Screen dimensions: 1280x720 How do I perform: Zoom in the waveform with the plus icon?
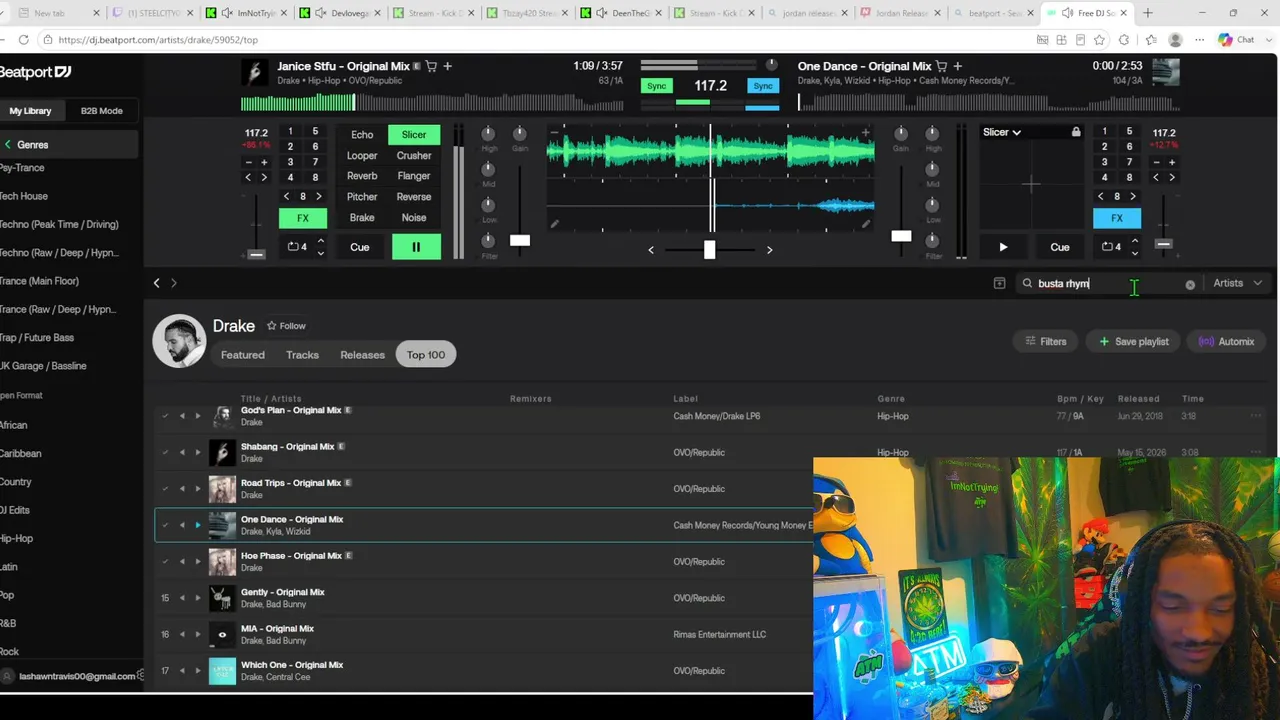click(866, 133)
